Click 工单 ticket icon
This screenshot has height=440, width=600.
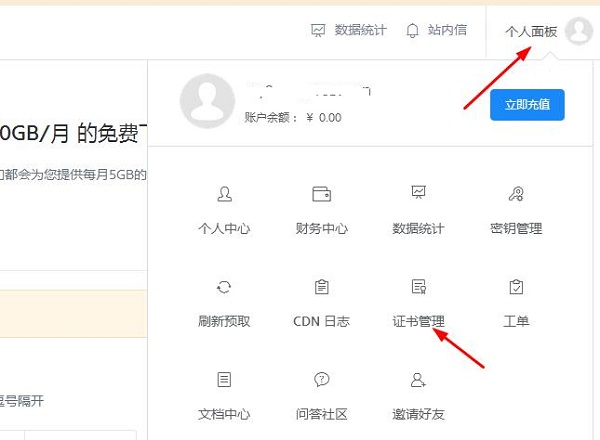[516, 287]
